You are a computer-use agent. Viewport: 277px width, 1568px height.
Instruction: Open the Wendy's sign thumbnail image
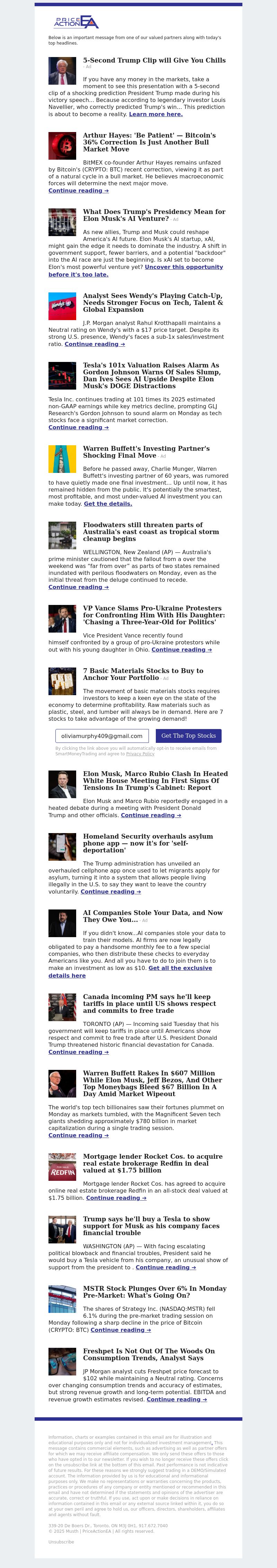[x=62, y=306]
